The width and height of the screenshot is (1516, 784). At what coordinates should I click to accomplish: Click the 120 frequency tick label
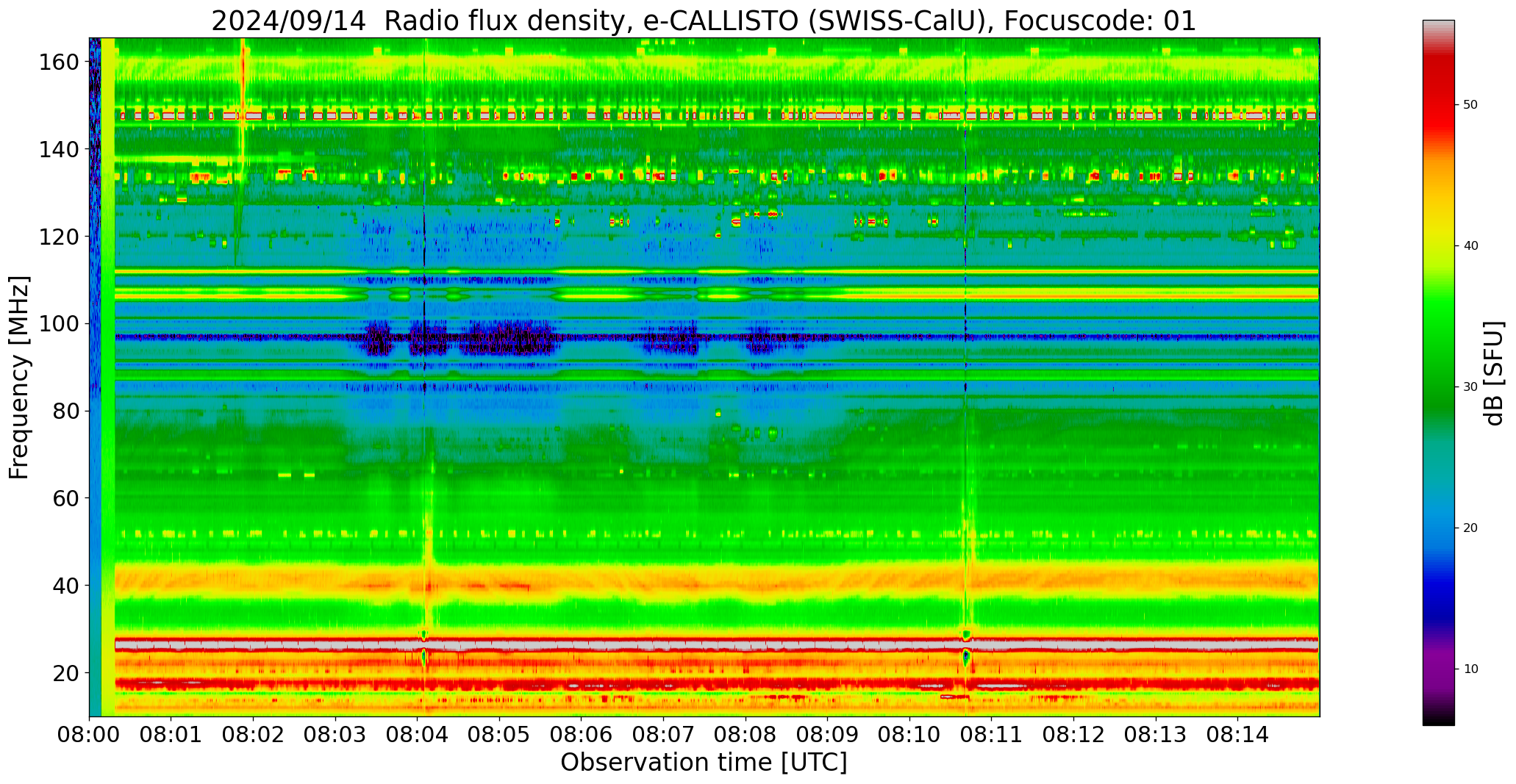[x=59, y=237]
